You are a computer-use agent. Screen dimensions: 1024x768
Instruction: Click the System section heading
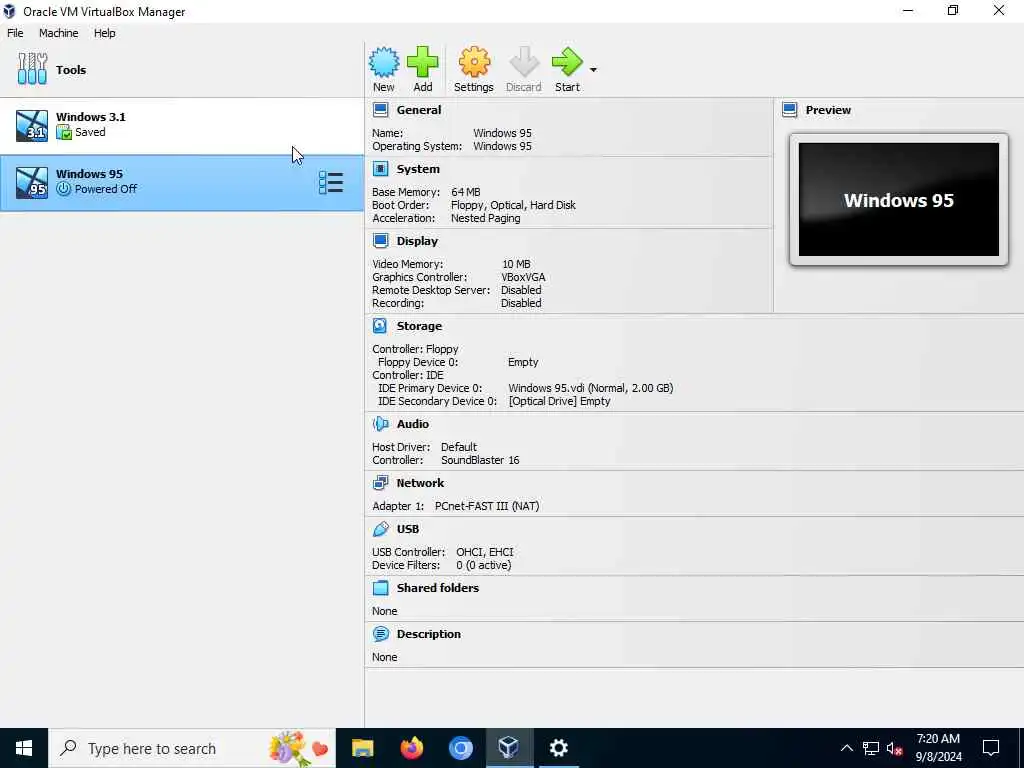click(418, 169)
